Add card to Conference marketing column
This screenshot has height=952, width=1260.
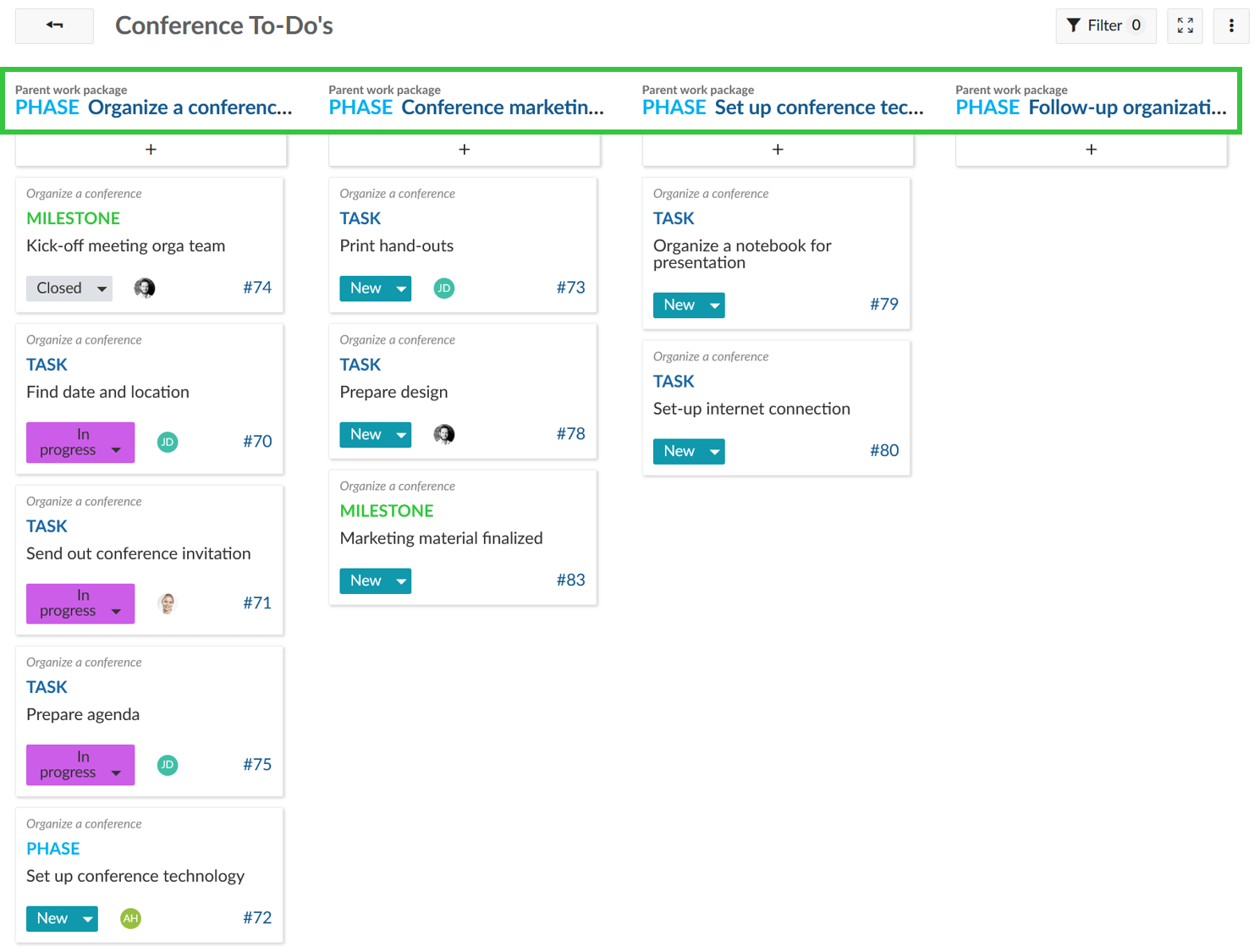464,150
